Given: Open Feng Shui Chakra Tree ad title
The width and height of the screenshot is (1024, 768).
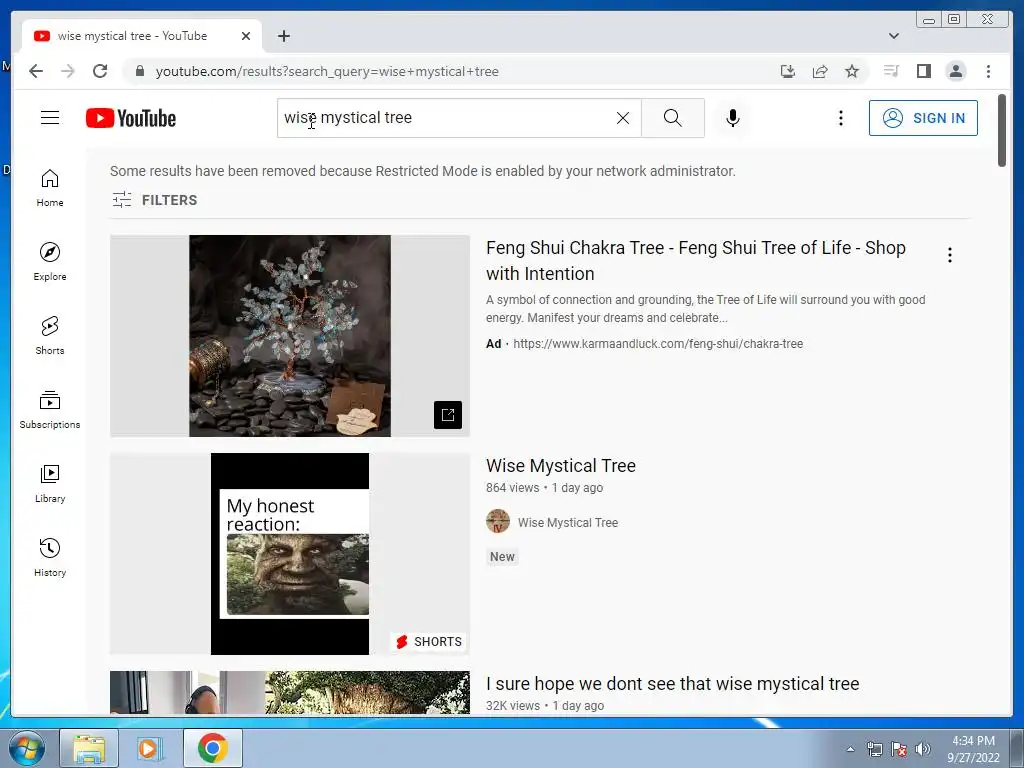Looking at the screenshot, I should (696, 261).
